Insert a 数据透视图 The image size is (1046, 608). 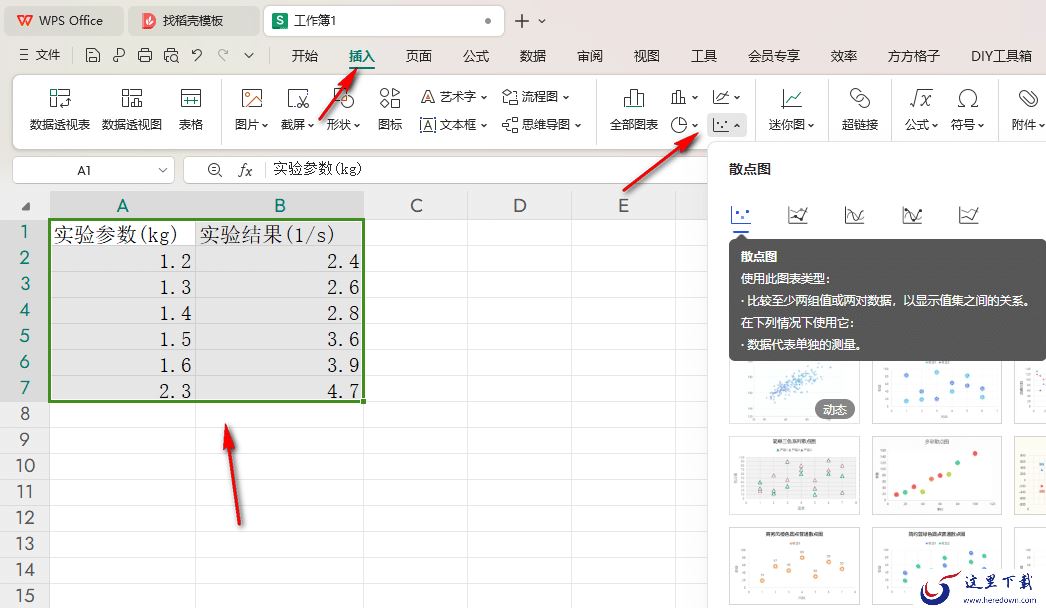pyautogui.click(x=132, y=109)
